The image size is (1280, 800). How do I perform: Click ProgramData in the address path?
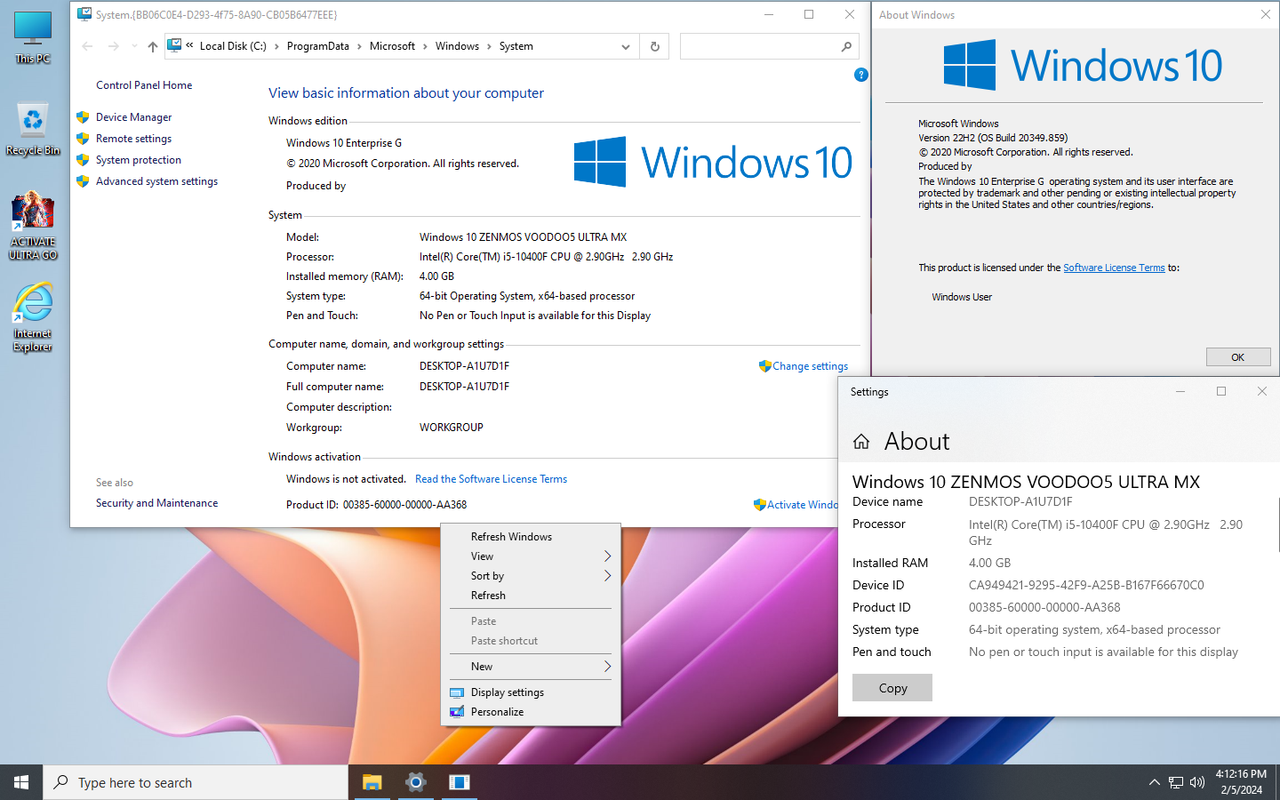(318, 46)
